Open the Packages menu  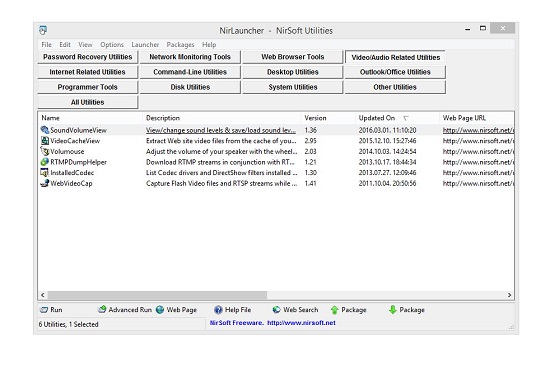(x=180, y=45)
